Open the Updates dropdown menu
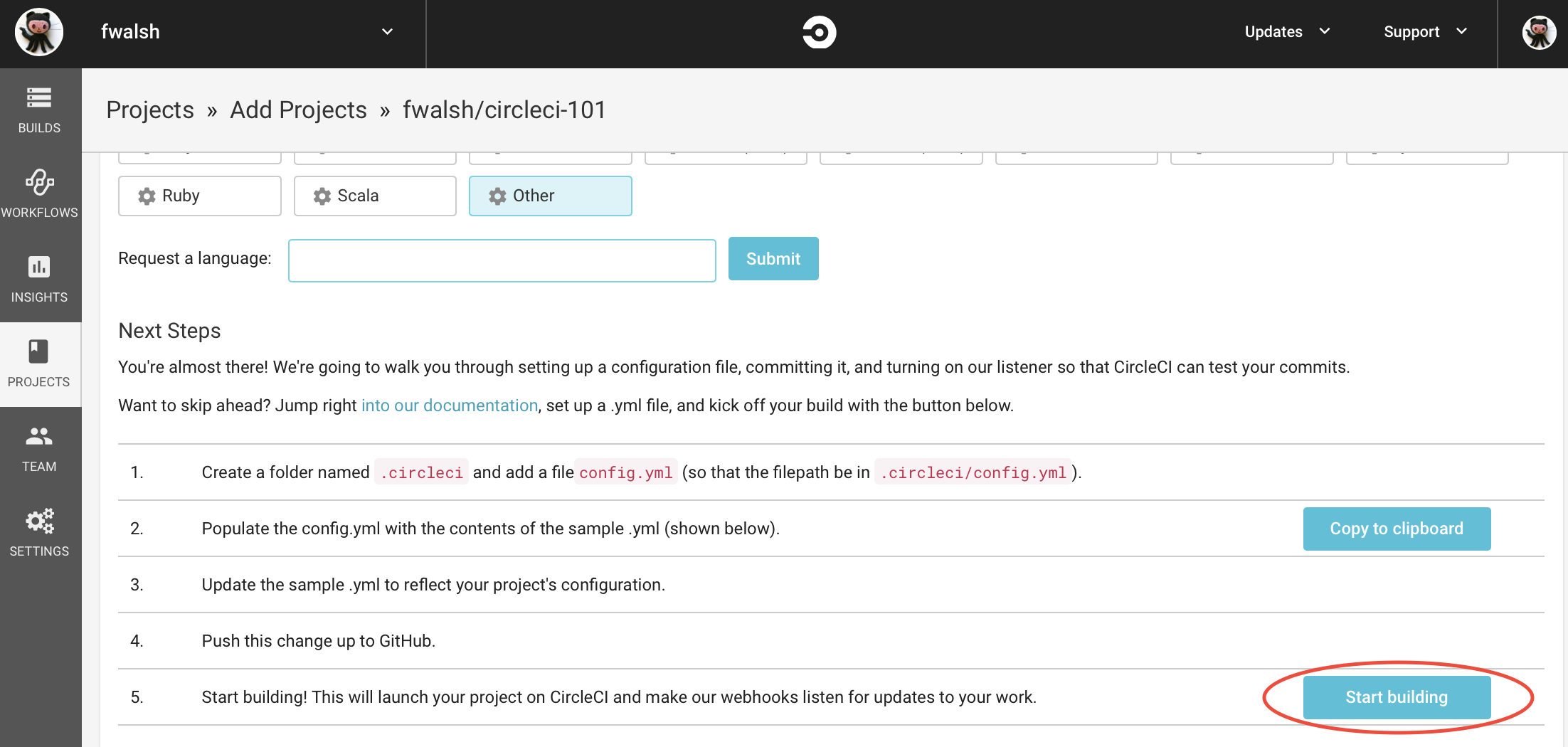Screen dimensions: 1568x747 point(1286,32)
